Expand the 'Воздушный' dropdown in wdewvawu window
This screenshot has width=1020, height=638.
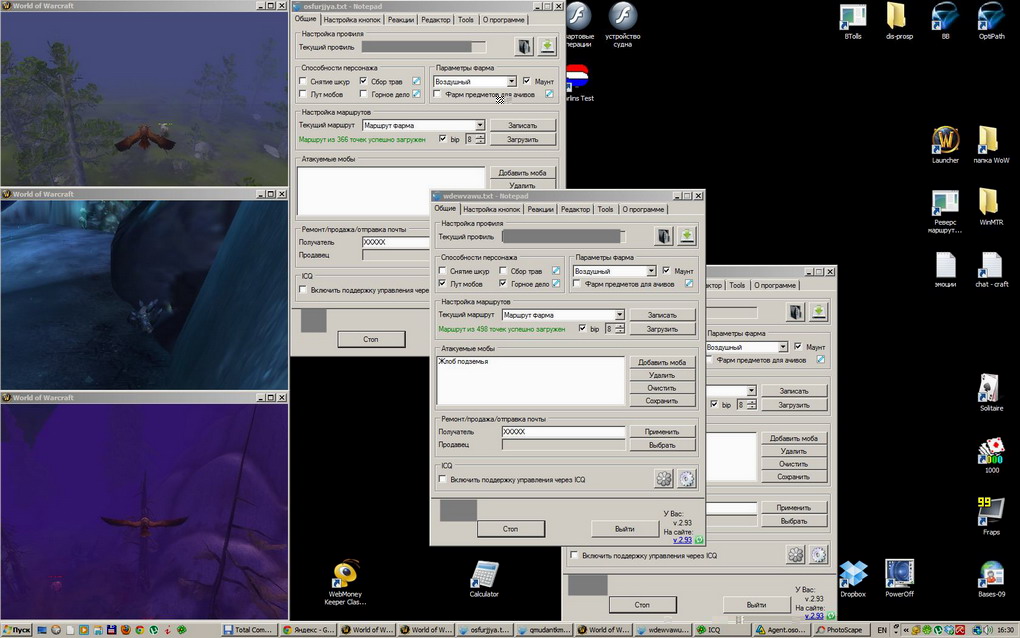point(650,271)
